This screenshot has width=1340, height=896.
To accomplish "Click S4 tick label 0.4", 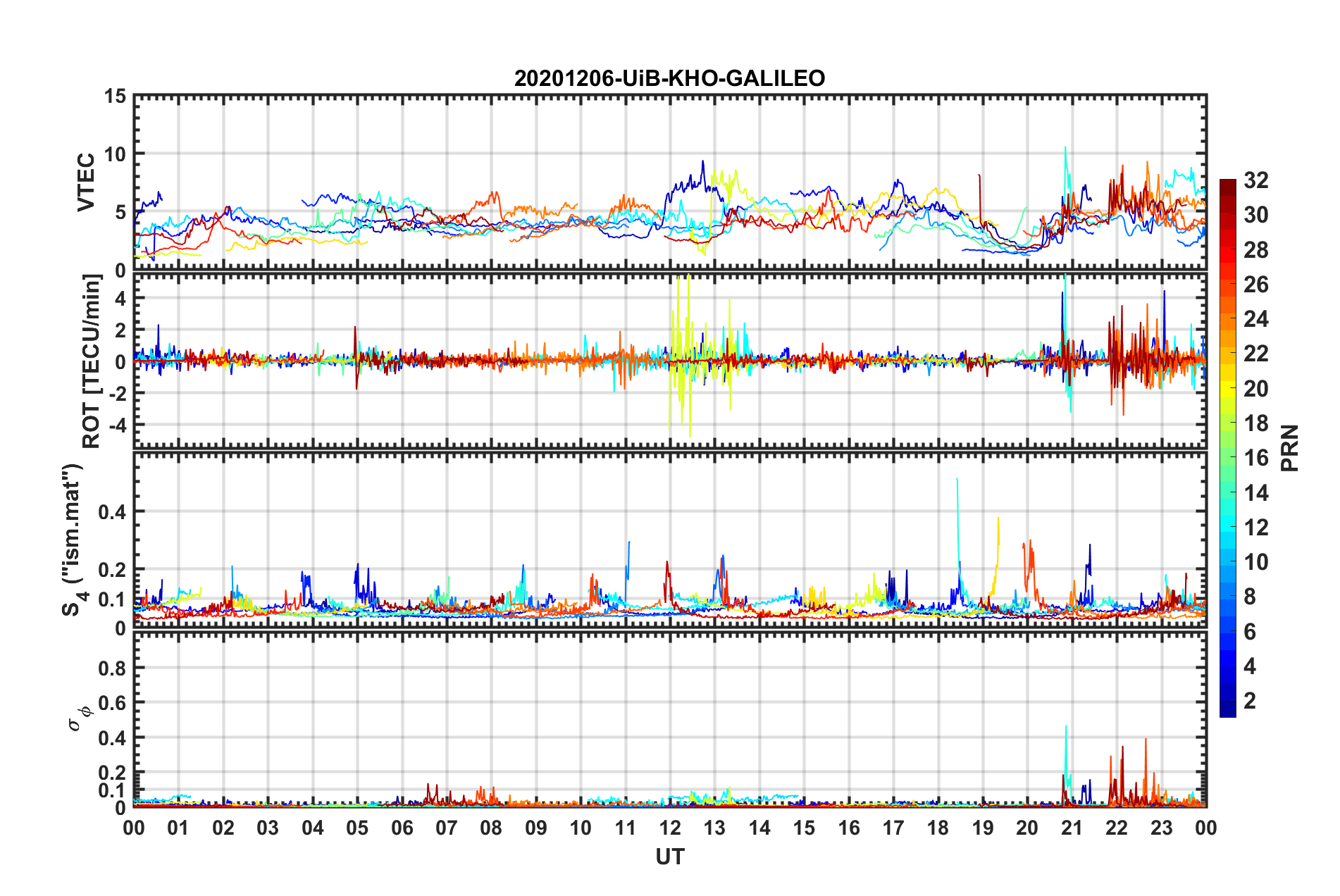I will [112, 512].
